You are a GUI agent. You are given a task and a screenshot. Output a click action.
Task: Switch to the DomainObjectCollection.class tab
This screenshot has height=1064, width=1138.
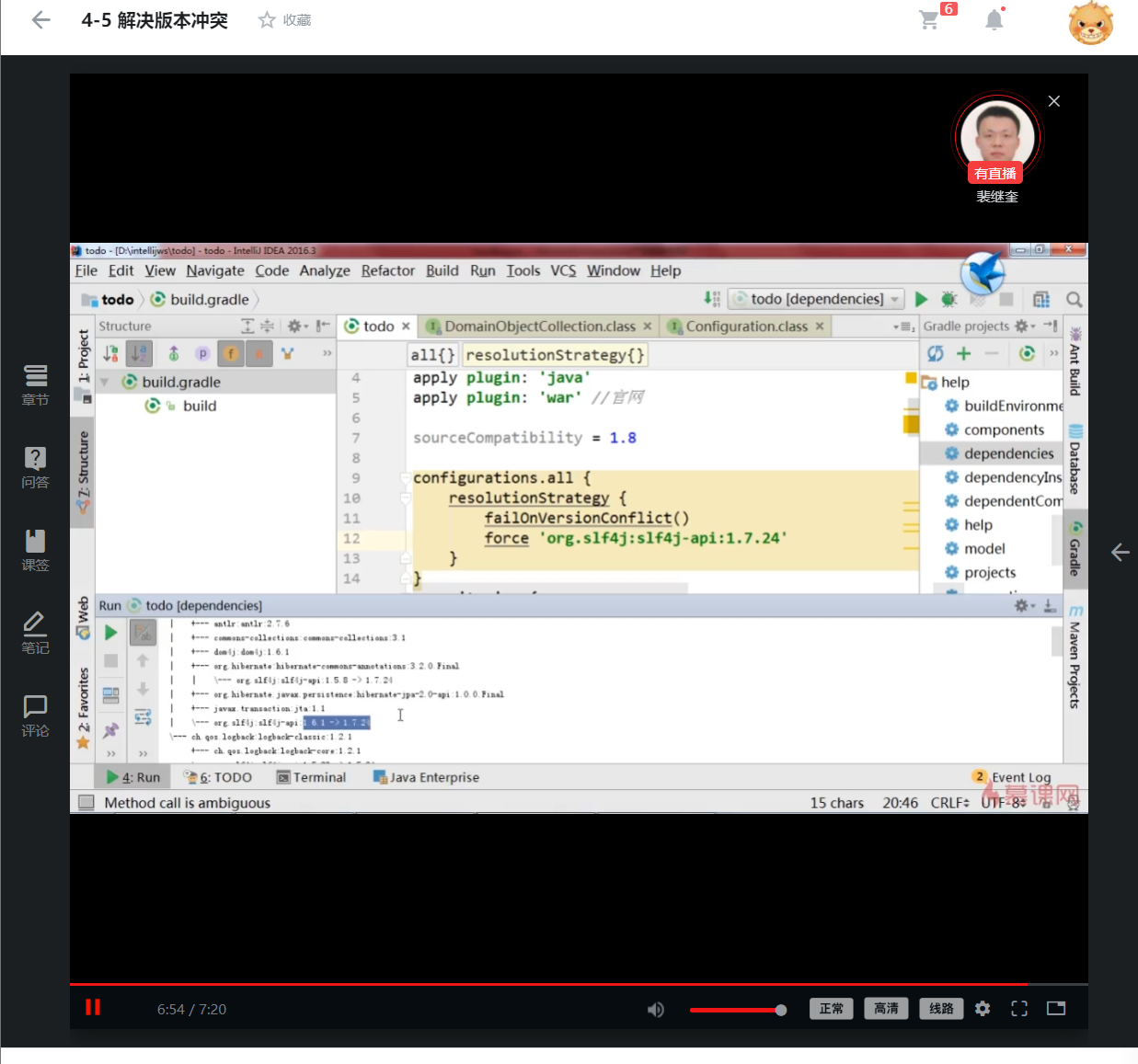click(x=539, y=326)
